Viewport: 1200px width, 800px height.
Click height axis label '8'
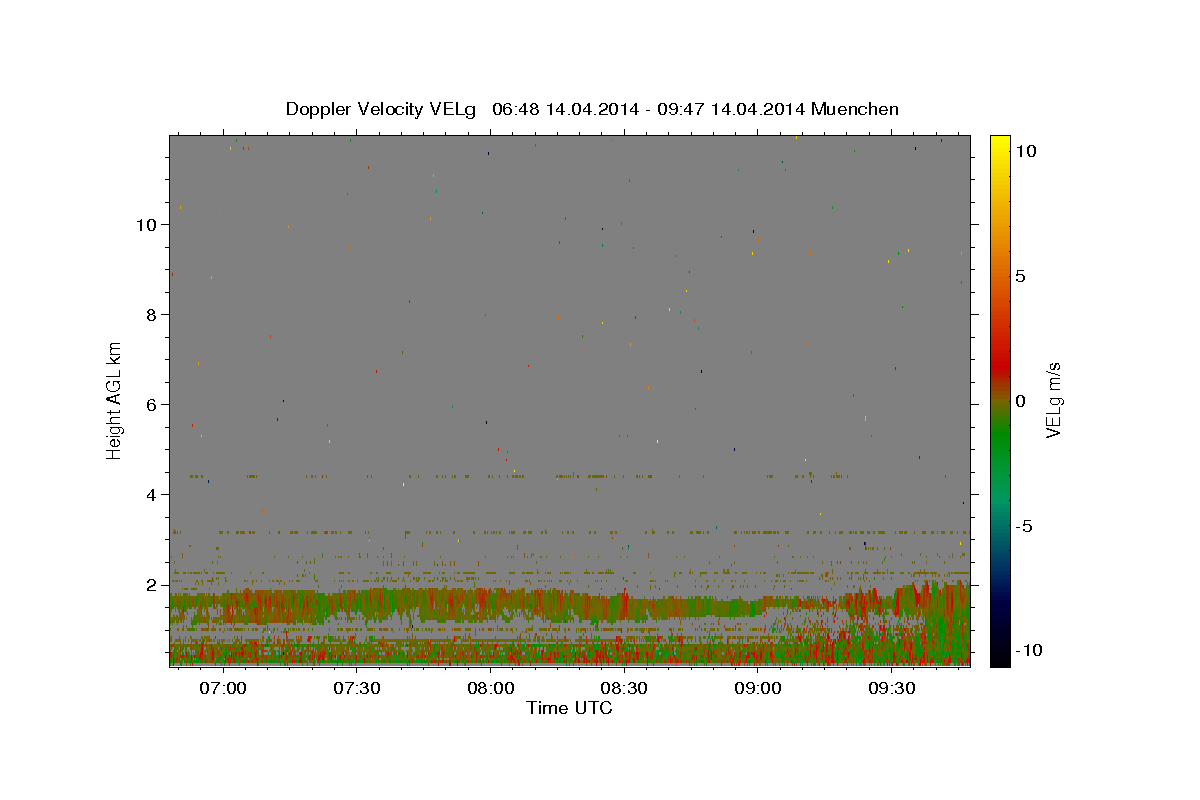pyautogui.click(x=152, y=314)
